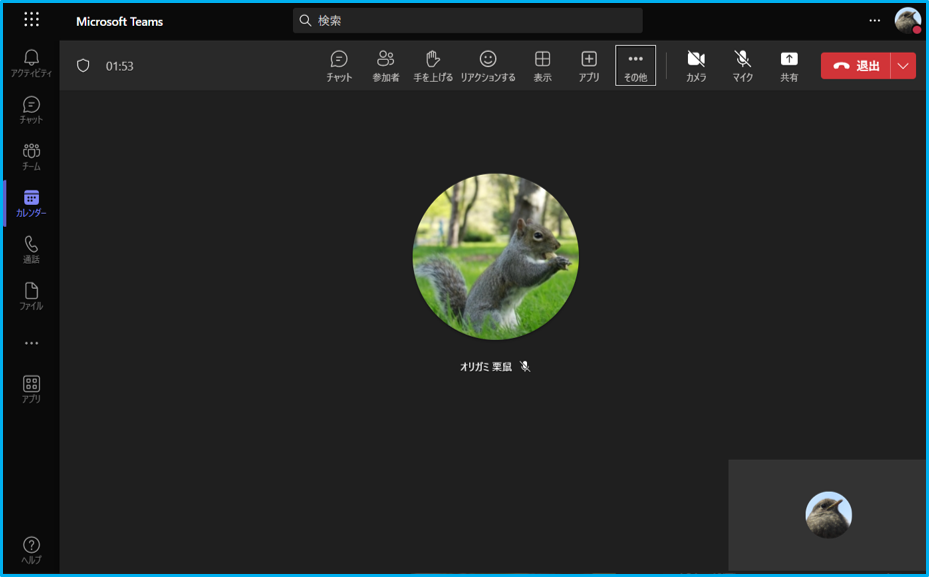This screenshot has height=577, width=929.
Task: Expand more apps in left sidebar
Action: coord(31,343)
